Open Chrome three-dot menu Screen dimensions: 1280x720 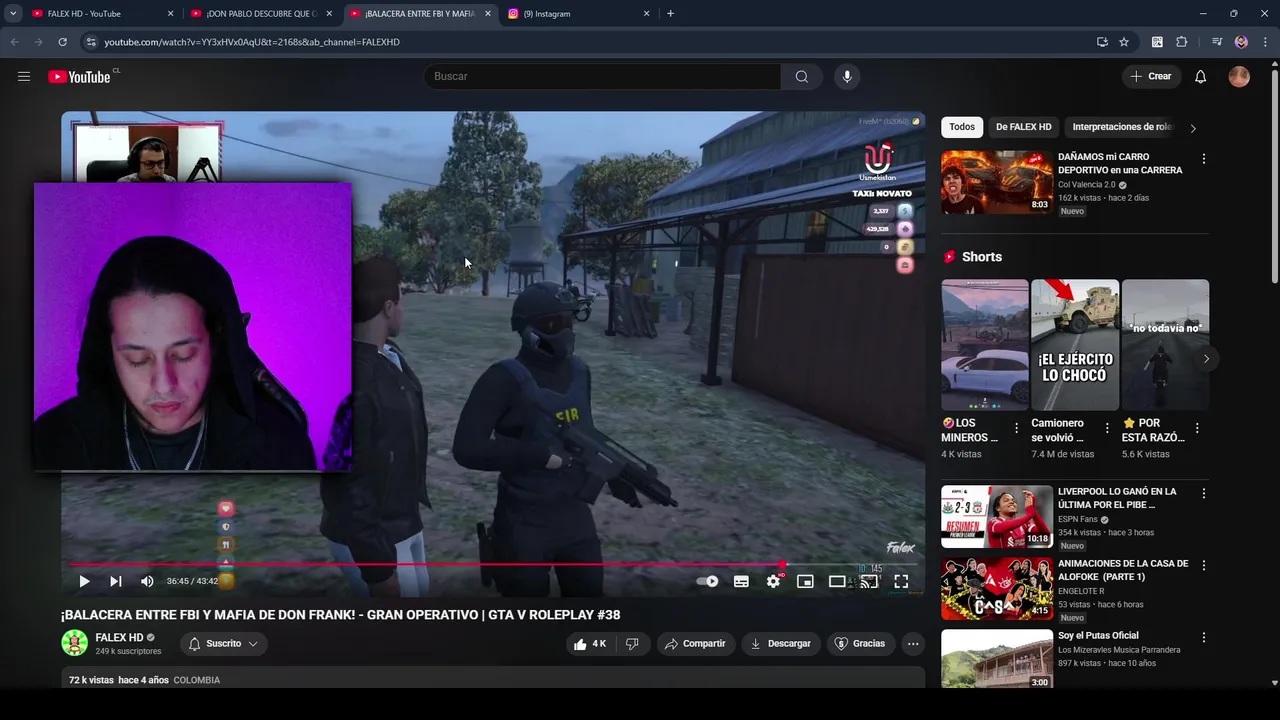[1265, 42]
